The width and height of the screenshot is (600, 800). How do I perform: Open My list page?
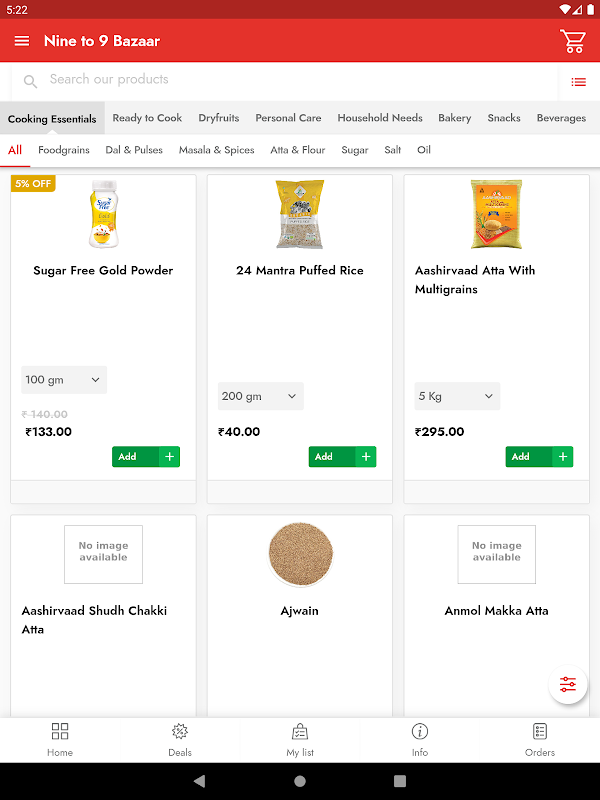[300, 739]
